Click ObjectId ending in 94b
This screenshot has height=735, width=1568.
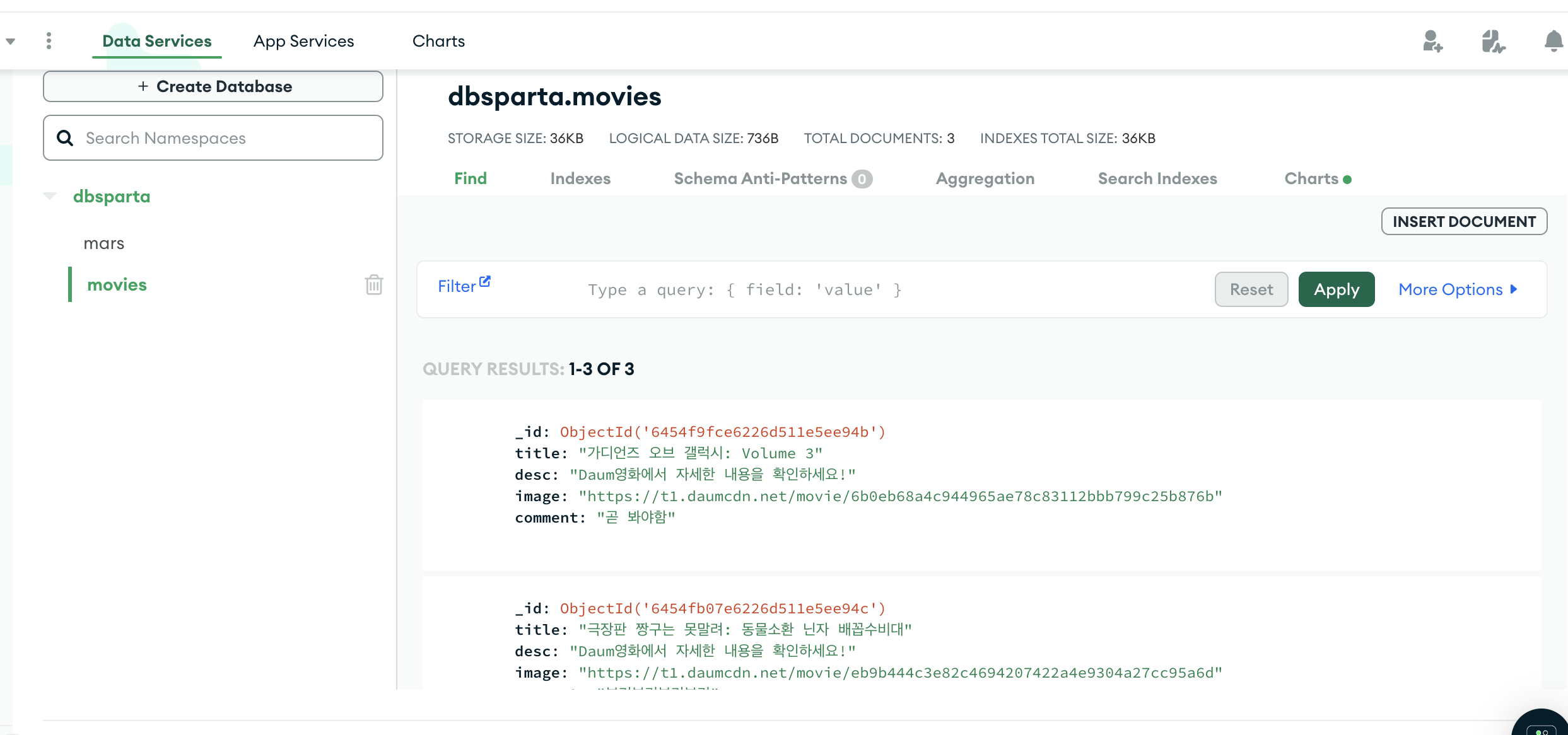click(x=723, y=432)
